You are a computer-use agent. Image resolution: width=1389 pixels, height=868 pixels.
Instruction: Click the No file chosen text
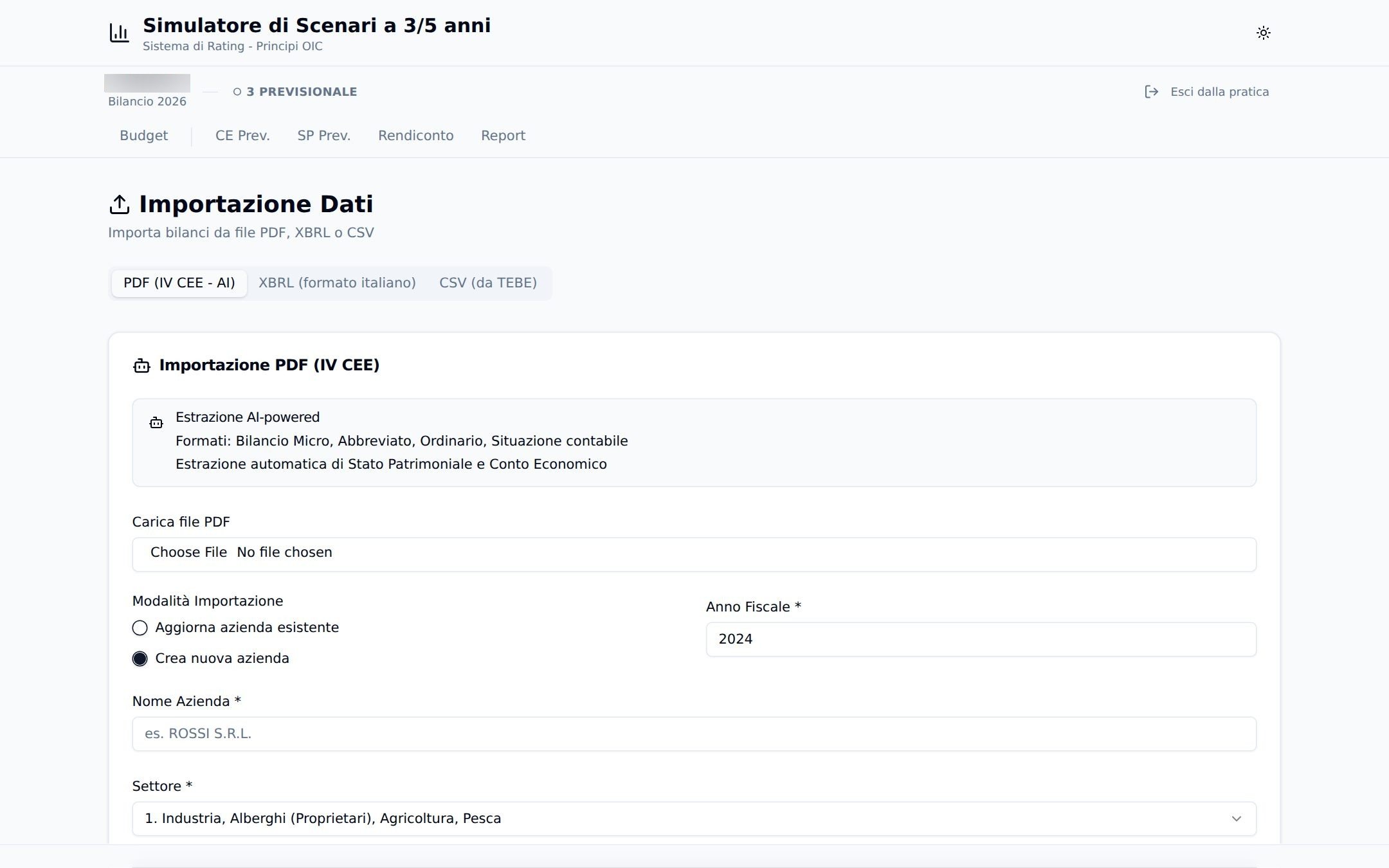click(284, 552)
